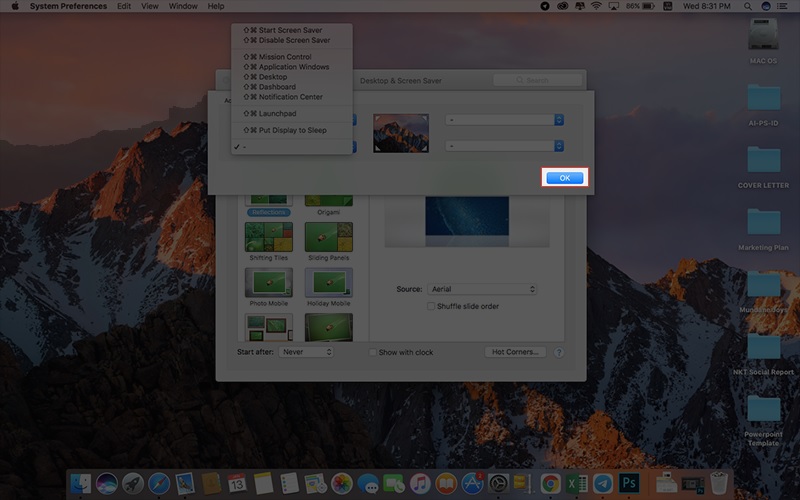Open Finder from the Dock
This screenshot has width=800, height=500.
point(81,484)
